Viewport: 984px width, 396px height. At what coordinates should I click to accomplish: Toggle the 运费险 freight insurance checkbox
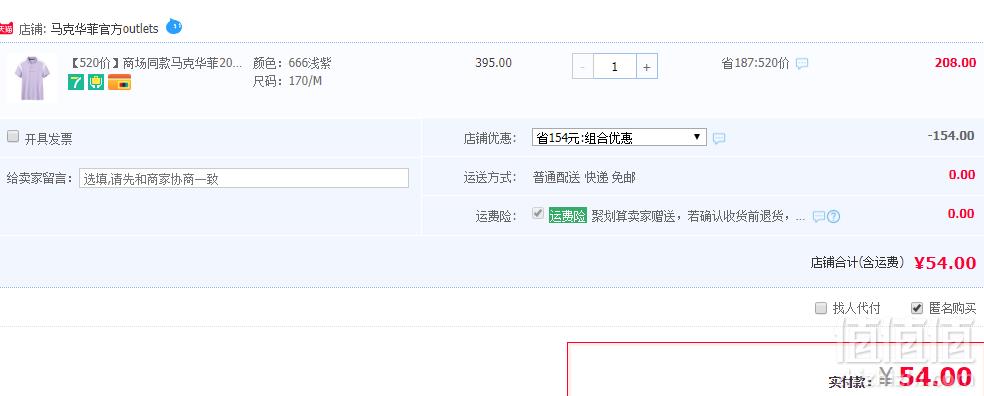538,213
